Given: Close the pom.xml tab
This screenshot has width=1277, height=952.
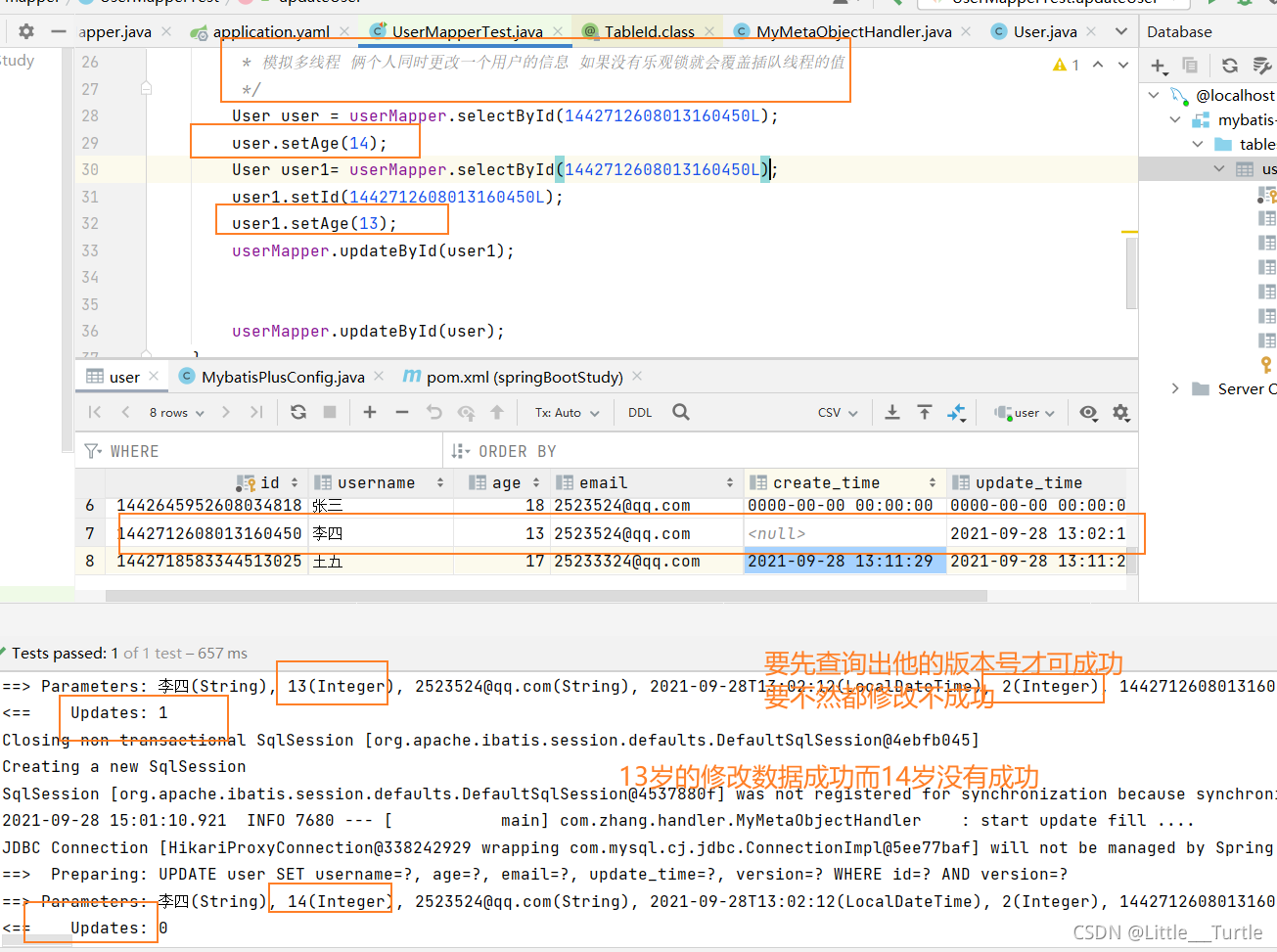Looking at the screenshot, I should click(x=637, y=377).
